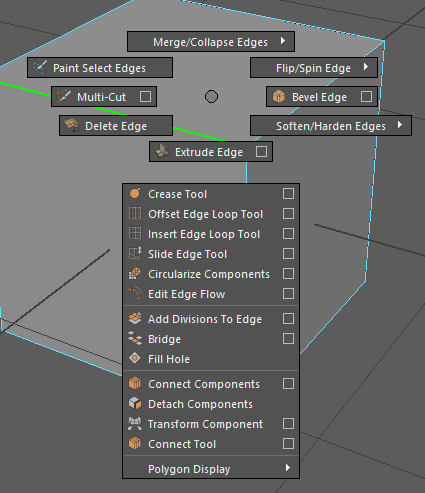Click the Crease Tool icon
The width and height of the screenshot is (425, 493).
135,193
